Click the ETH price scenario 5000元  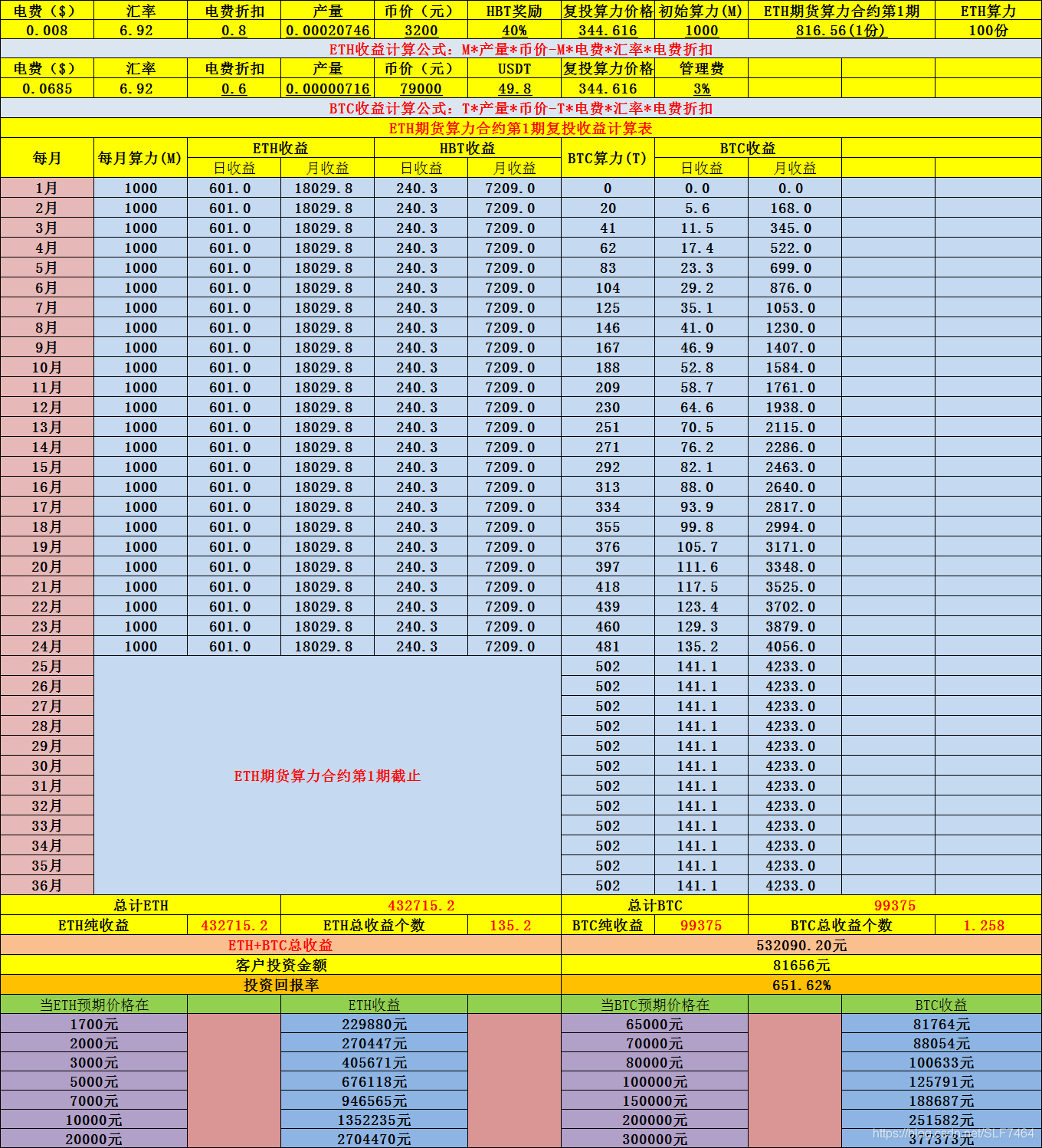pos(93,1082)
